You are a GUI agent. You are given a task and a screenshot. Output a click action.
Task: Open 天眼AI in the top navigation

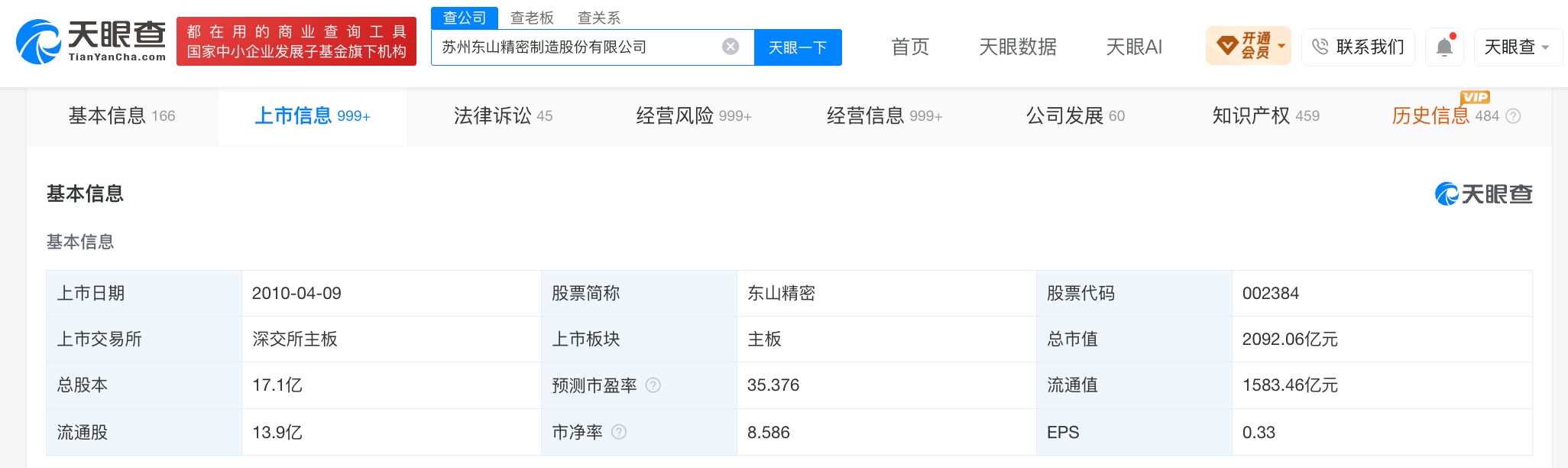(1134, 47)
